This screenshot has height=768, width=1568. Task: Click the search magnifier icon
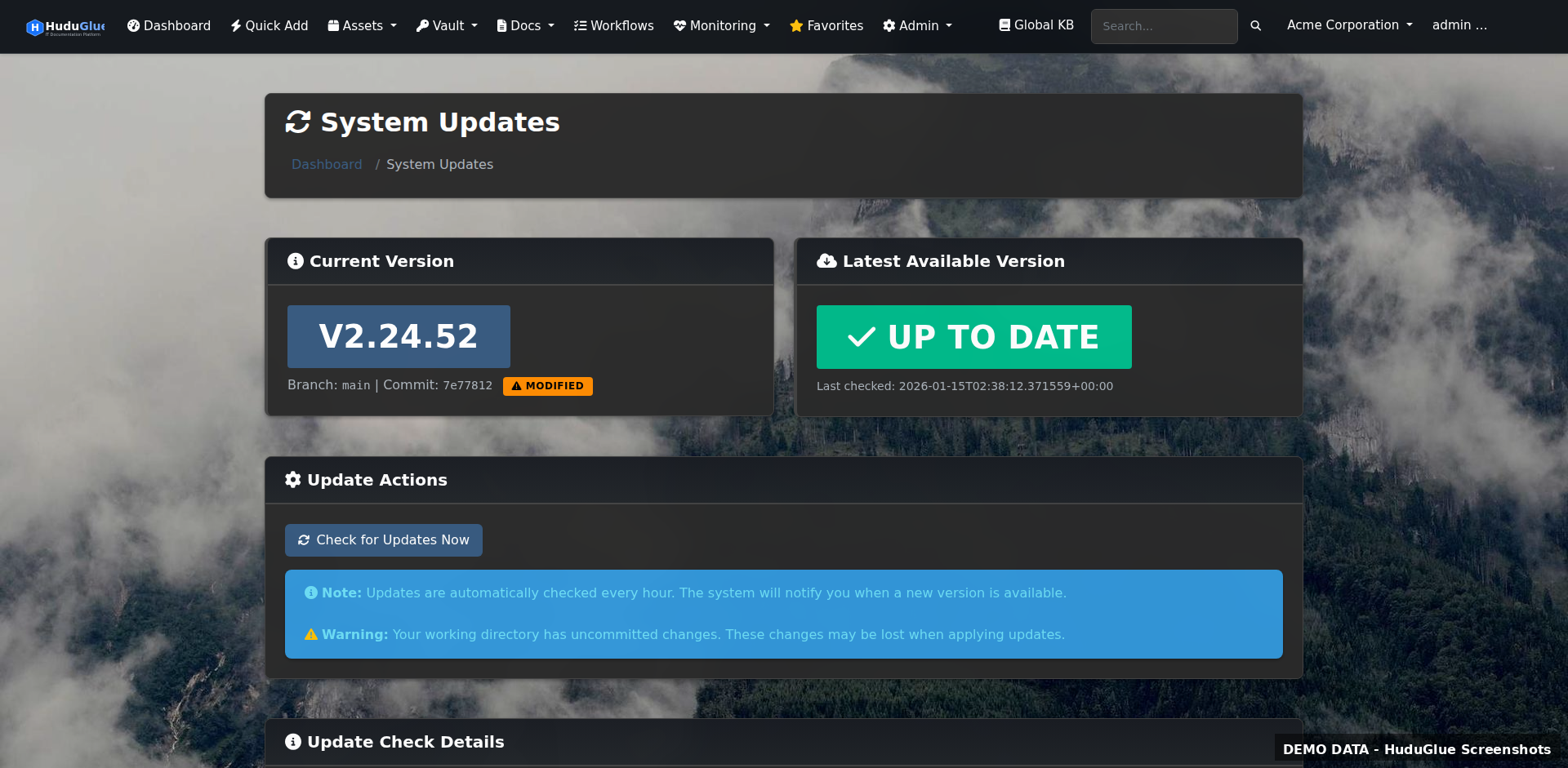click(x=1256, y=25)
